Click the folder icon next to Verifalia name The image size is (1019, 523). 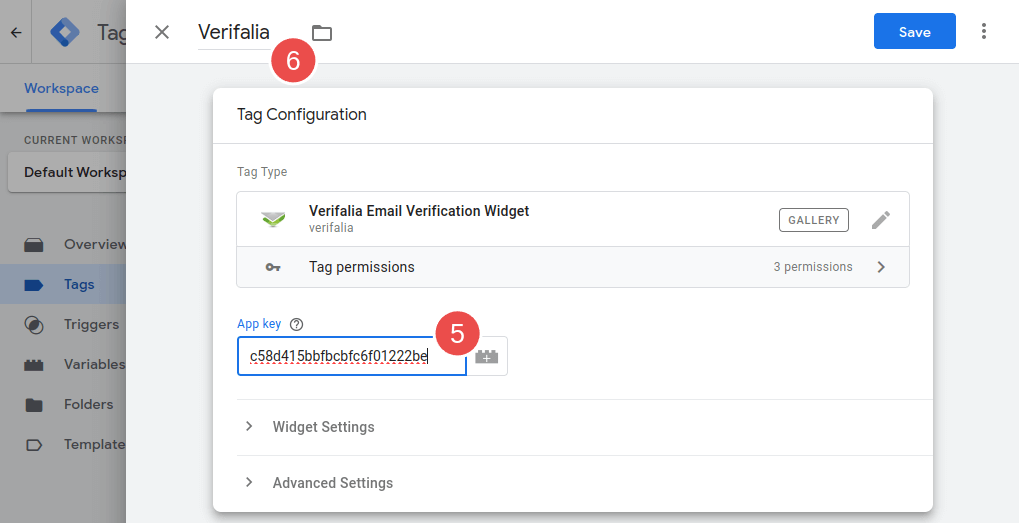coord(322,32)
